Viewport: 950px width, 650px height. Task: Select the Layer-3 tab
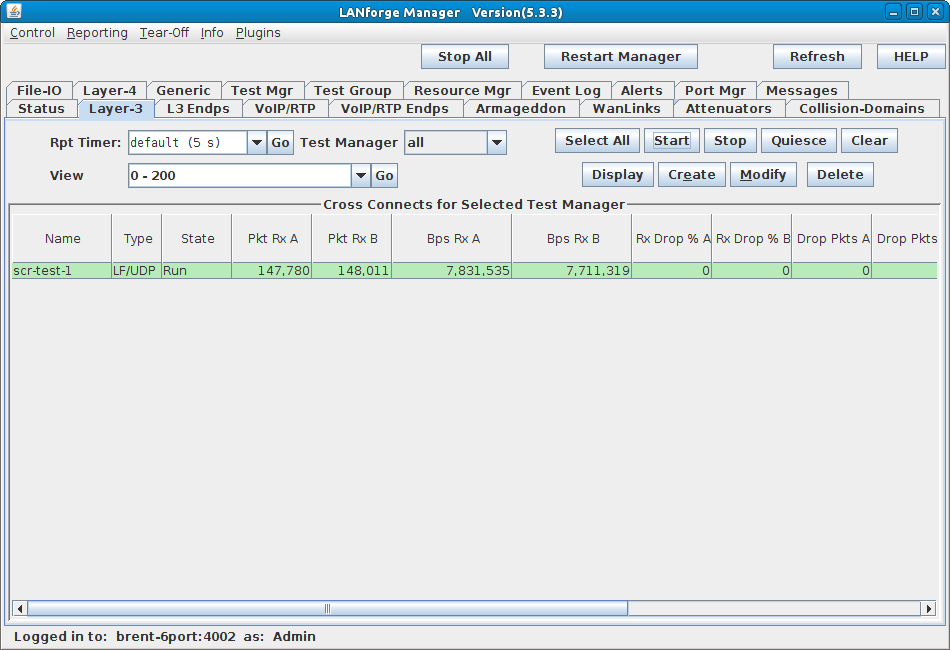tap(116, 109)
